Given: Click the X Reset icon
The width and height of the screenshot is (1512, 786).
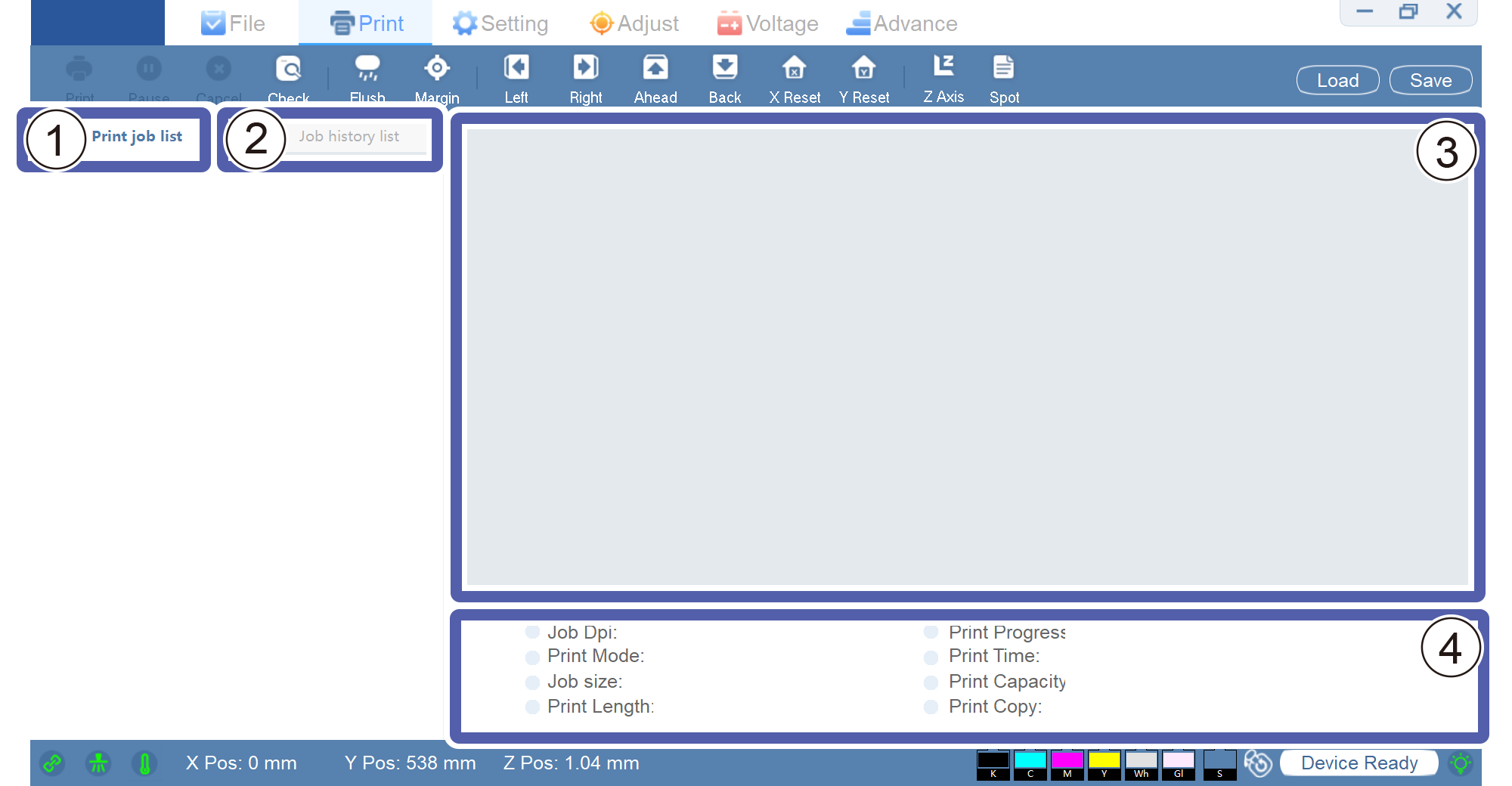Looking at the screenshot, I should tap(794, 73).
